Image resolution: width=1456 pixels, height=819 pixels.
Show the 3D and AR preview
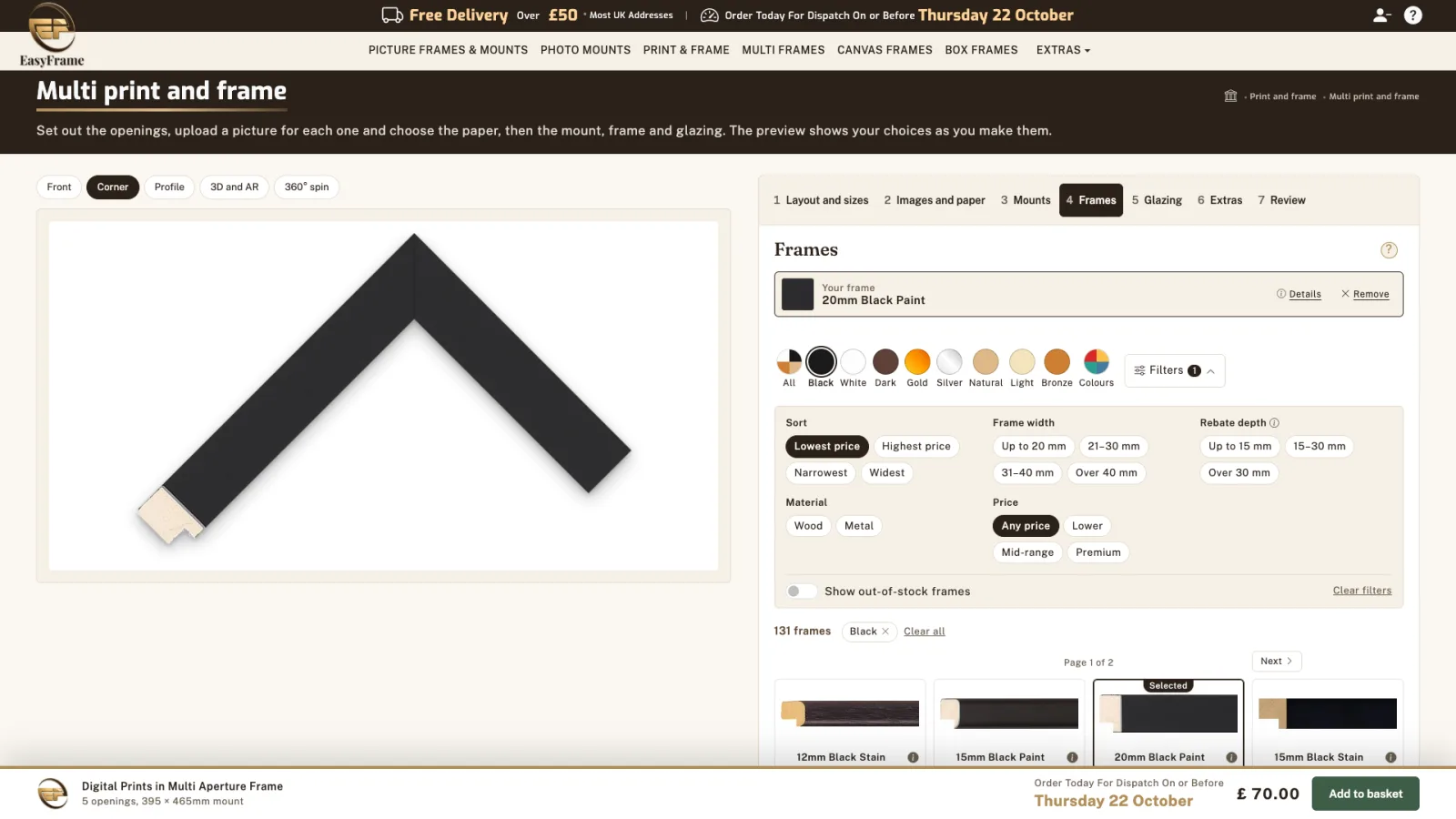pos(234,187)
